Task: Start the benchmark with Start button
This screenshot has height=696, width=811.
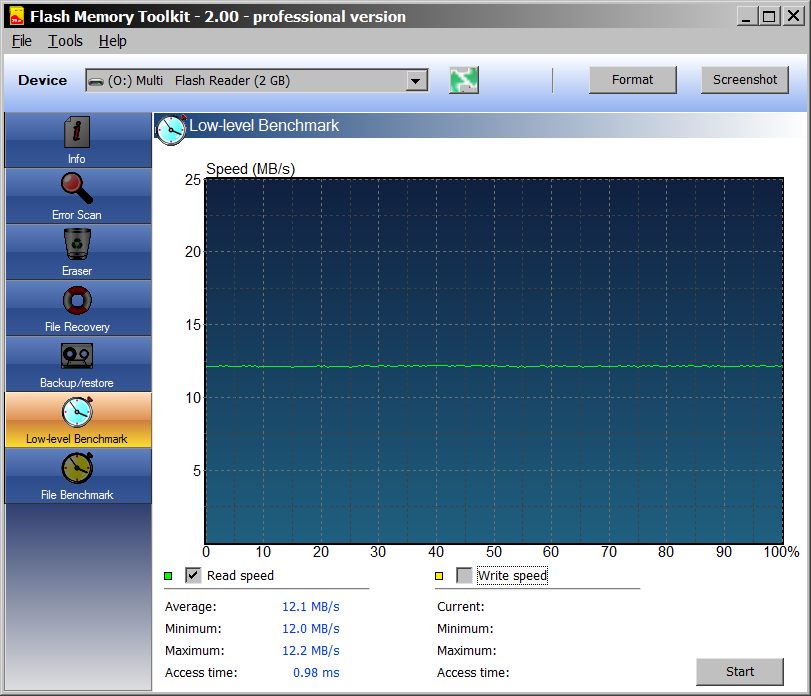Action: click(740, 671)
